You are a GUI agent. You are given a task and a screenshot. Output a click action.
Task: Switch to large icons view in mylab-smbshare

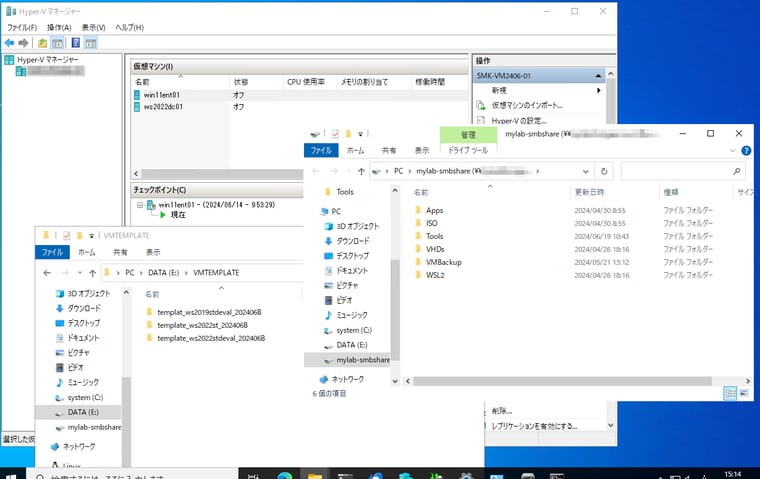744,393
